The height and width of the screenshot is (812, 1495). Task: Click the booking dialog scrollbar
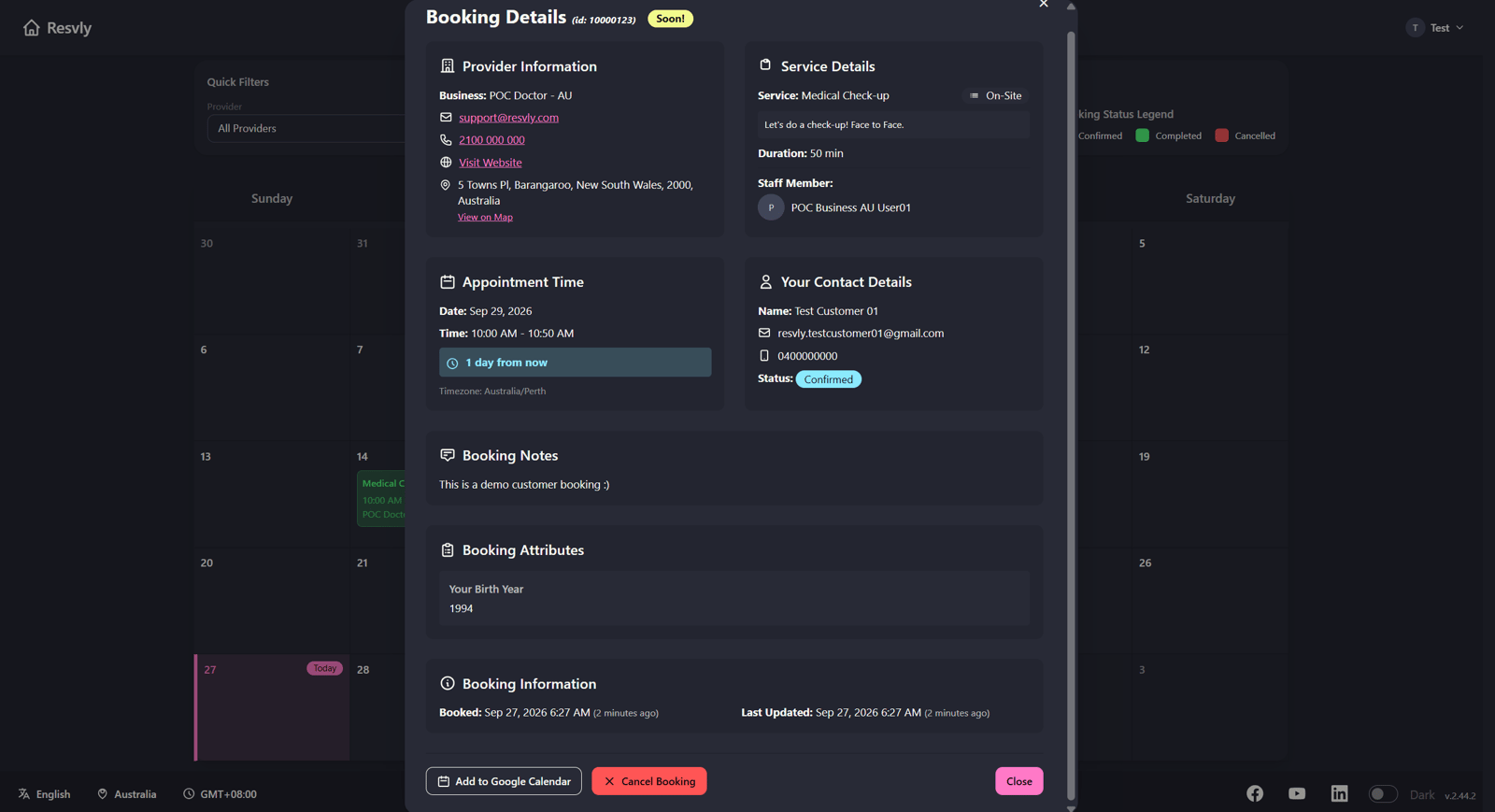point(1071,416)
